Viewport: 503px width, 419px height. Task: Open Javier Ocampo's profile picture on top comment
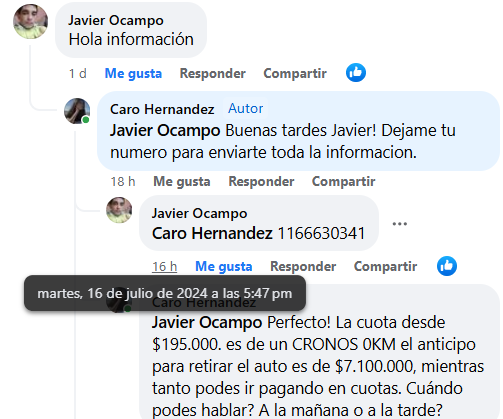[30, 22]
